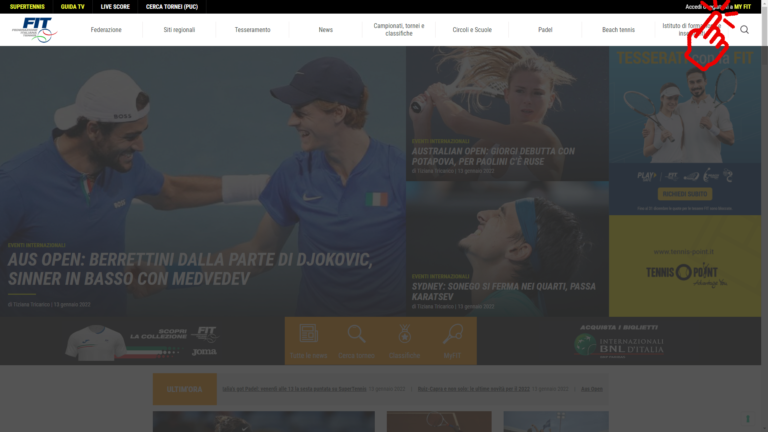Go to Beach tennis section
This screenshot has width=768, height=432.
pyautogui.click(x=618, y=30)
